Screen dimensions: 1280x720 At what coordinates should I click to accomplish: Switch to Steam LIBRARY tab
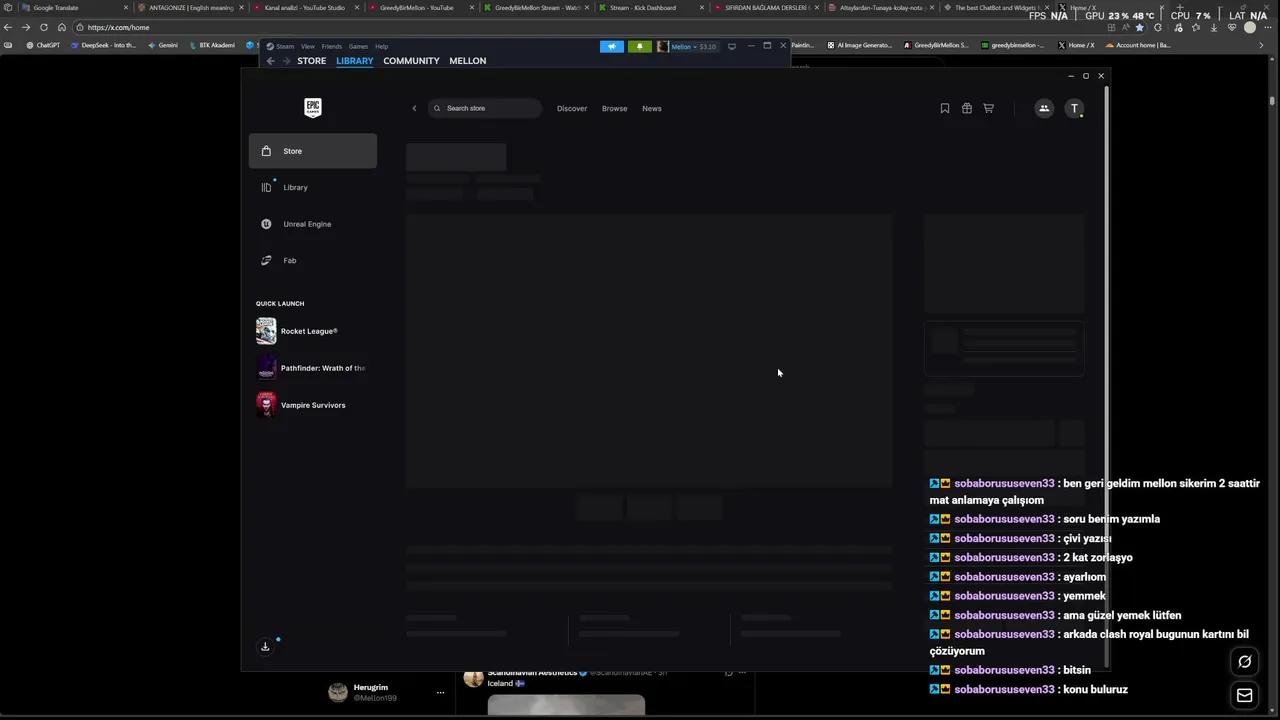[x=355, y=61]
